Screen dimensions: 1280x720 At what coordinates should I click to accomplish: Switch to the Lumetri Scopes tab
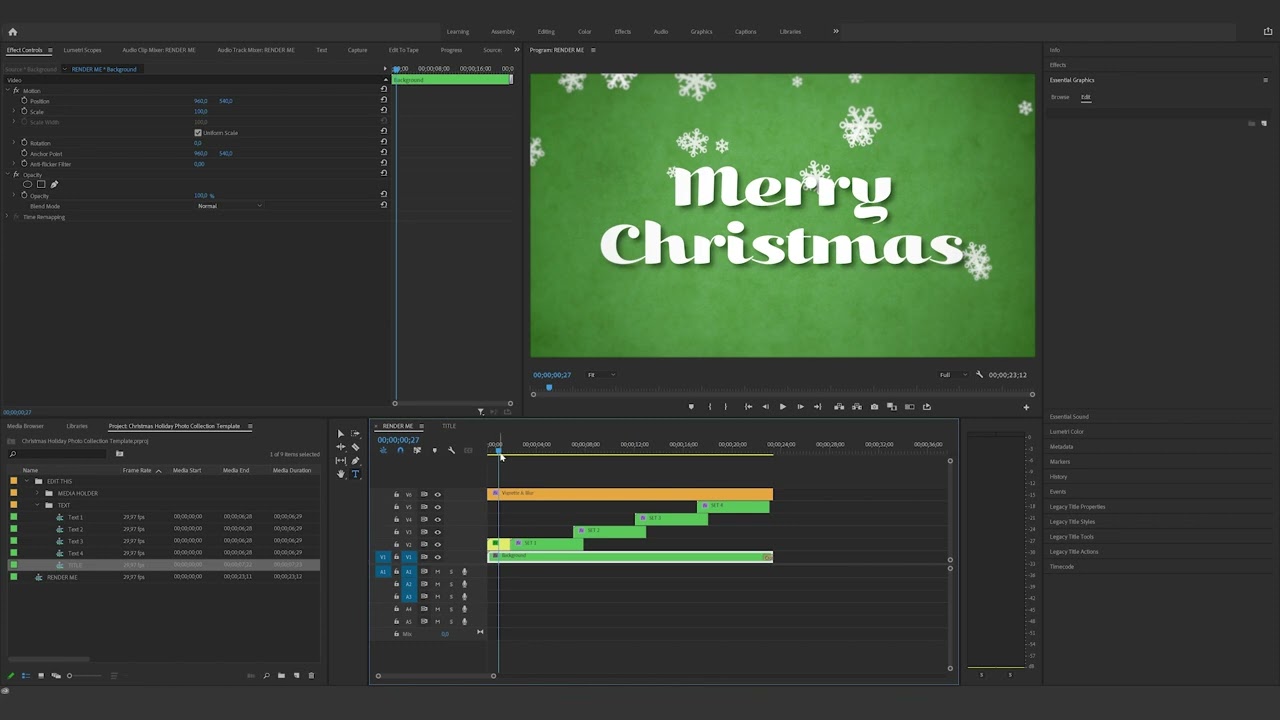(82, 50)
